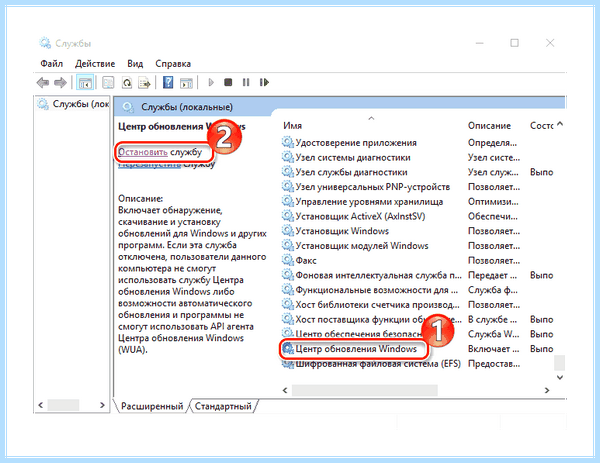Click the Перезапустить службу link
Image resolution: width=600 pixels, height=463 pixels.
pos(166,165)
